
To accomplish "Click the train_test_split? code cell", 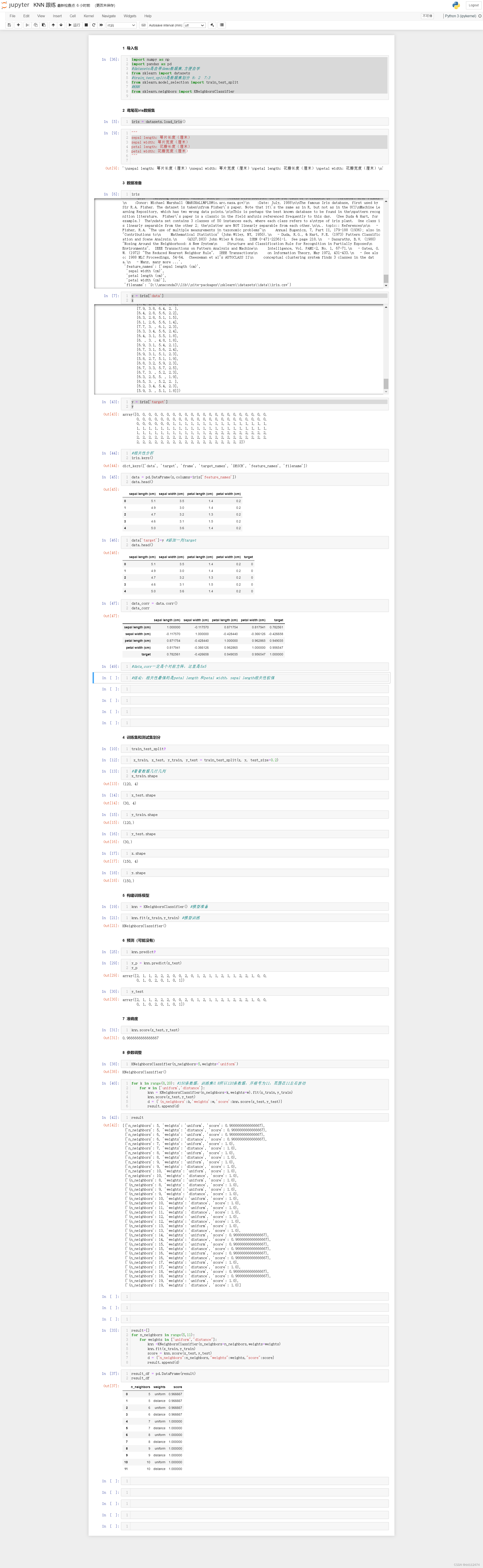I will [x=255, y=749].
